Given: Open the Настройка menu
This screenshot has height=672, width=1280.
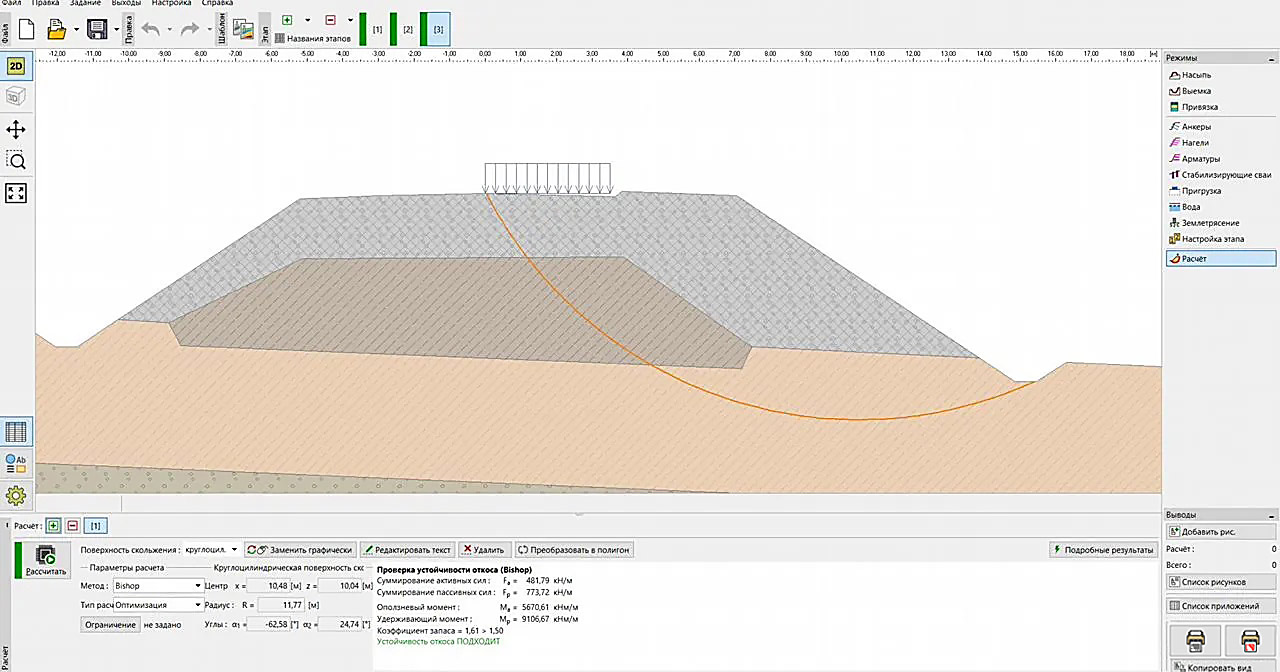Looking at the screenshot, I should tap(171, 4).
